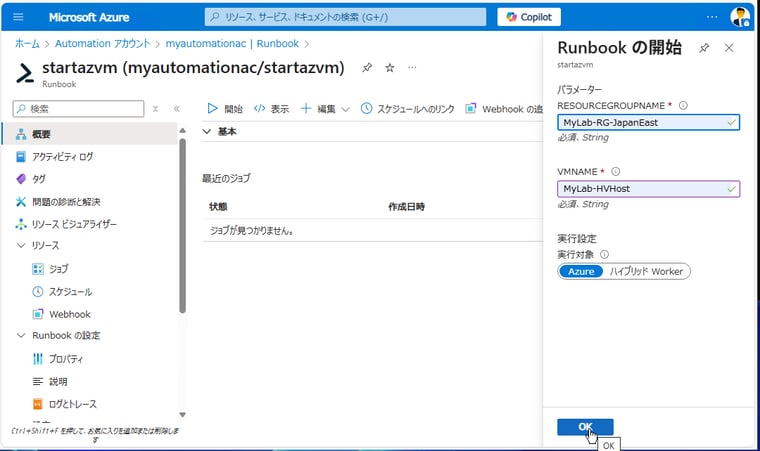
Task: Click the Webhook の追加 toolbar button
Action: click(x=504, y=109)
